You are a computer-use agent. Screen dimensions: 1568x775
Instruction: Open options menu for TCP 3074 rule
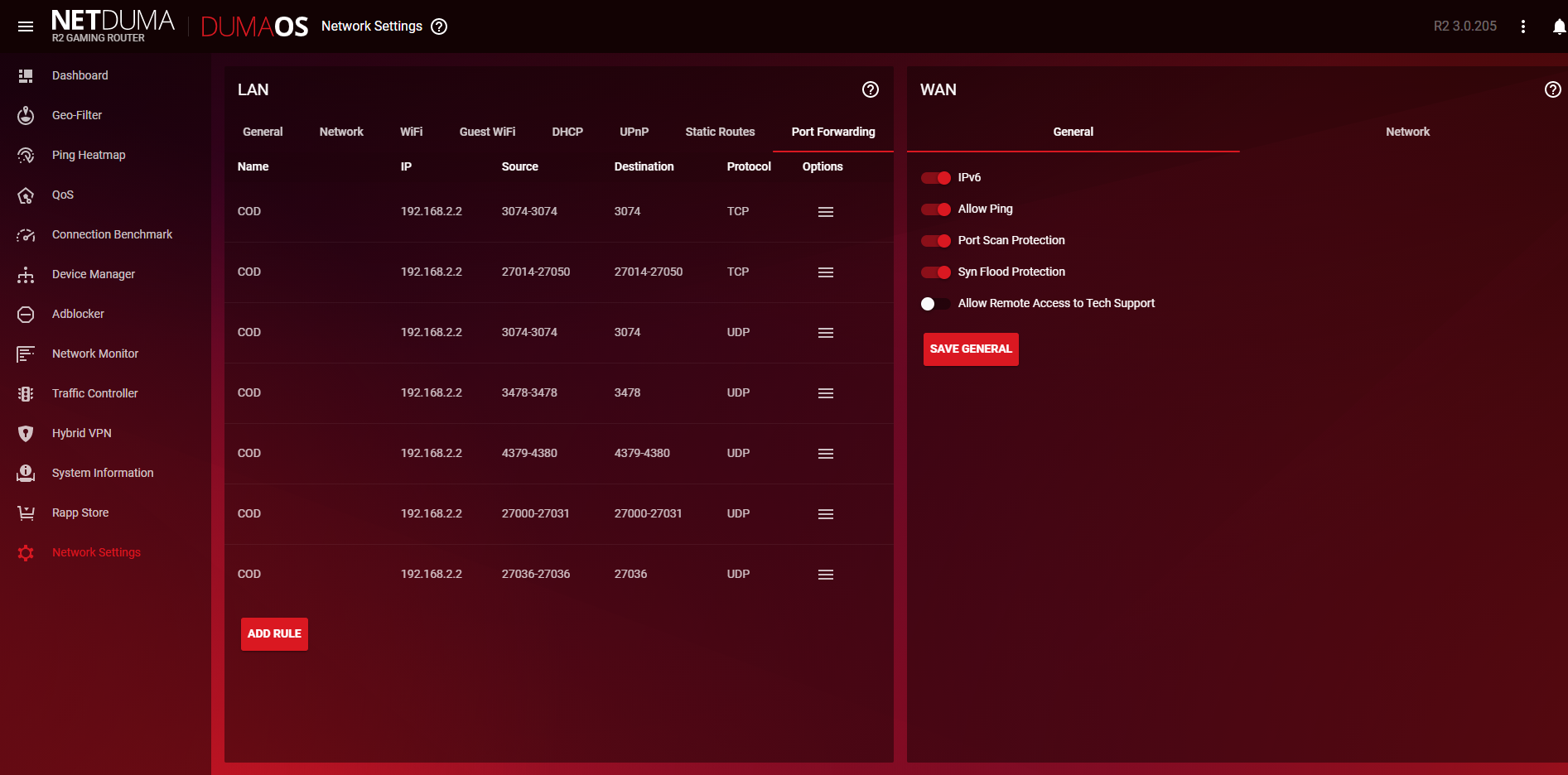tap(825, 212)
